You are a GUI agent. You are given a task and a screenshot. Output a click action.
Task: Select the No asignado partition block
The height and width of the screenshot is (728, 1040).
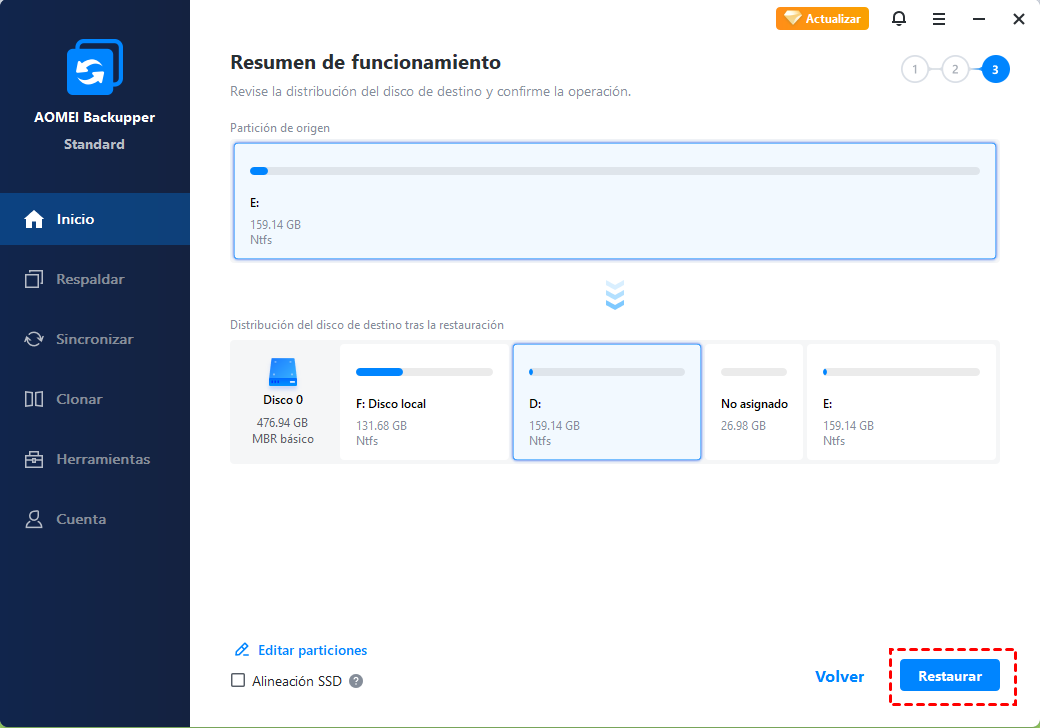point(754,402)
